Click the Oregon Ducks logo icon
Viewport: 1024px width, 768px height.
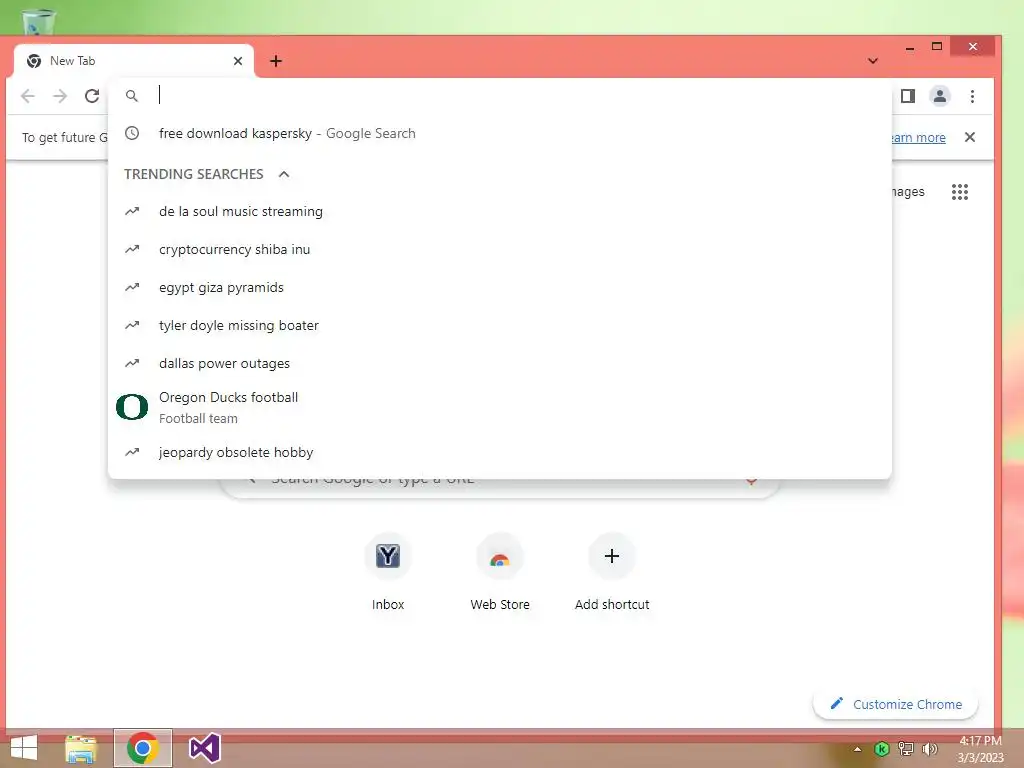pyautogui.click(x=132, y=407)
